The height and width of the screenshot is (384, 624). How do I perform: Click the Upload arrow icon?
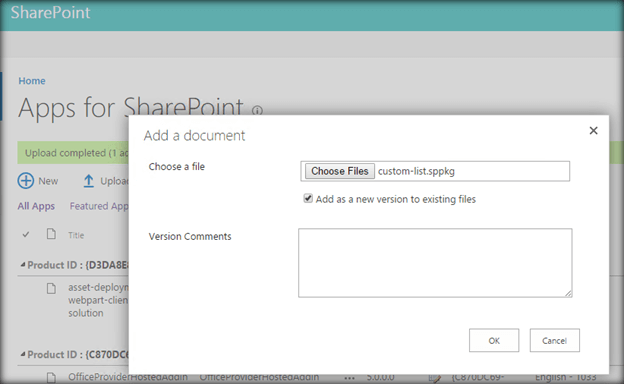point(88,181)
